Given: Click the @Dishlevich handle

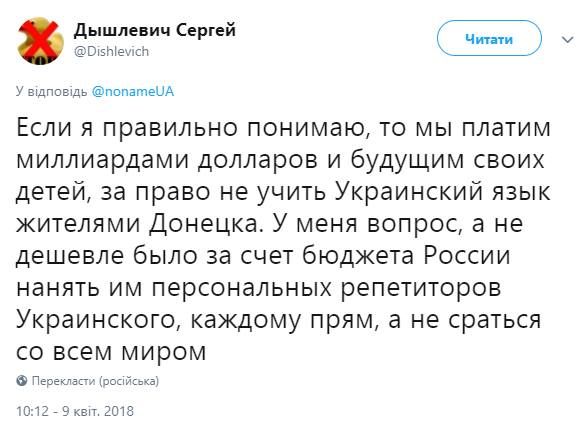Looking at the screenshot, I should pyautogui.click(x=111, y=51).
